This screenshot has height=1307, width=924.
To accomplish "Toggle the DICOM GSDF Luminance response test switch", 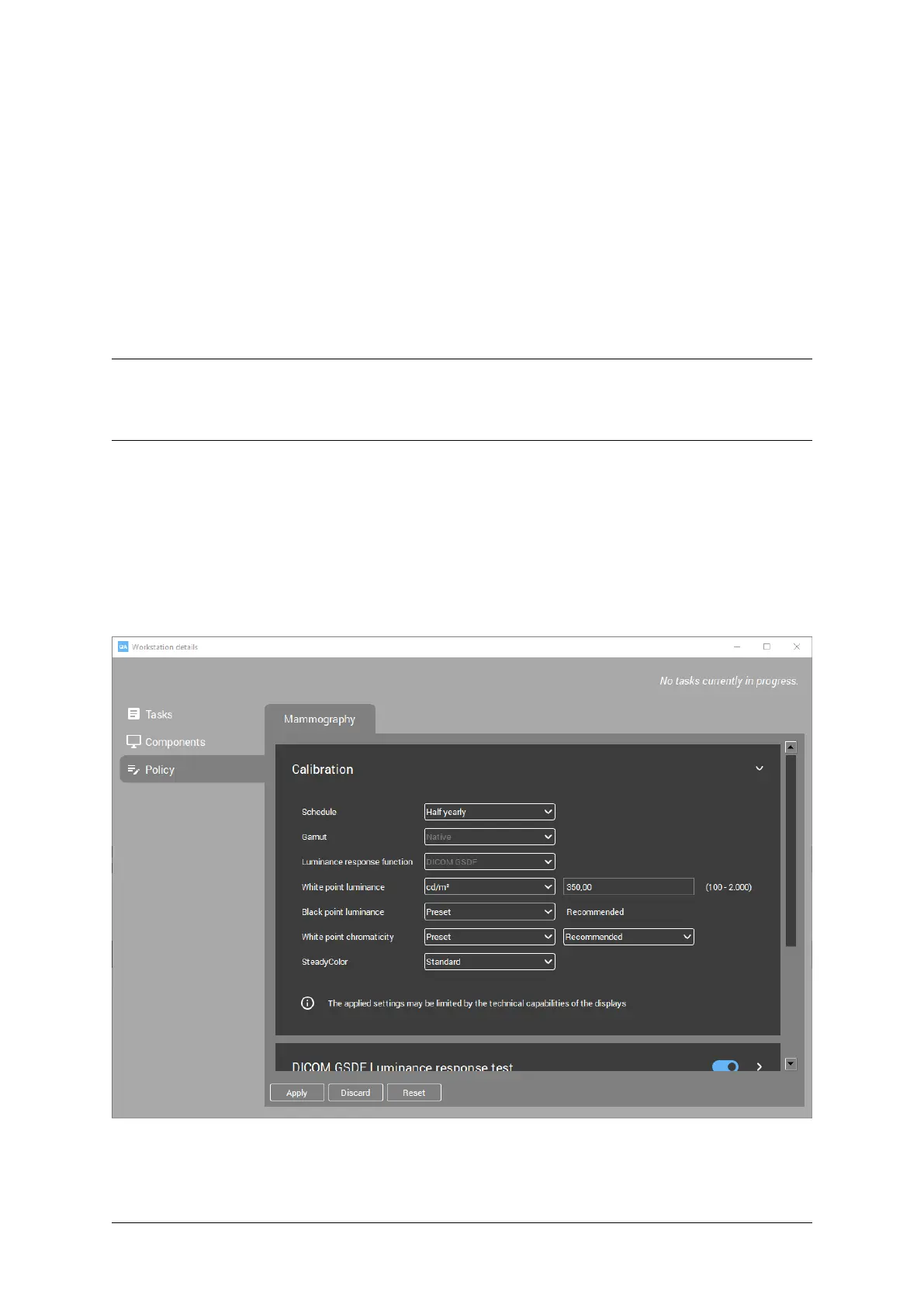I will (x=725, y=1066).
